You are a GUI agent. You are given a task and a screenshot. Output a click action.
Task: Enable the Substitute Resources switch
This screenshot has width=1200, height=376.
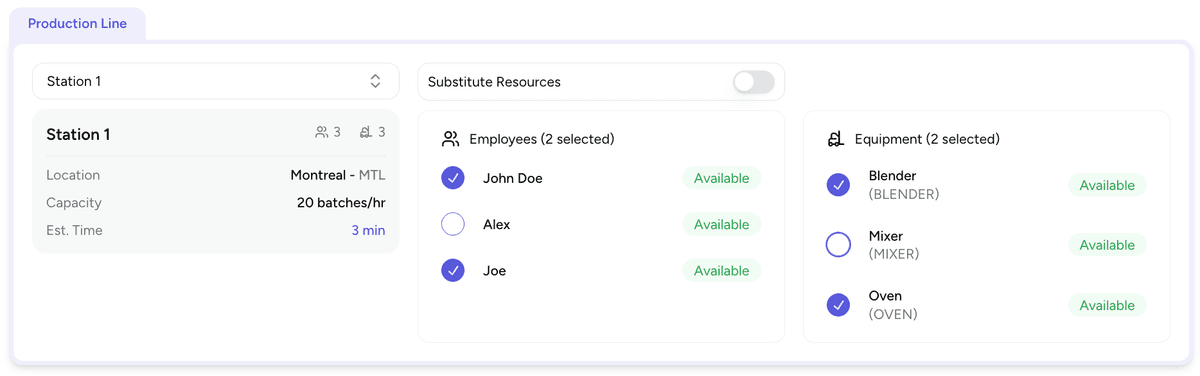[x=753, y=82]
